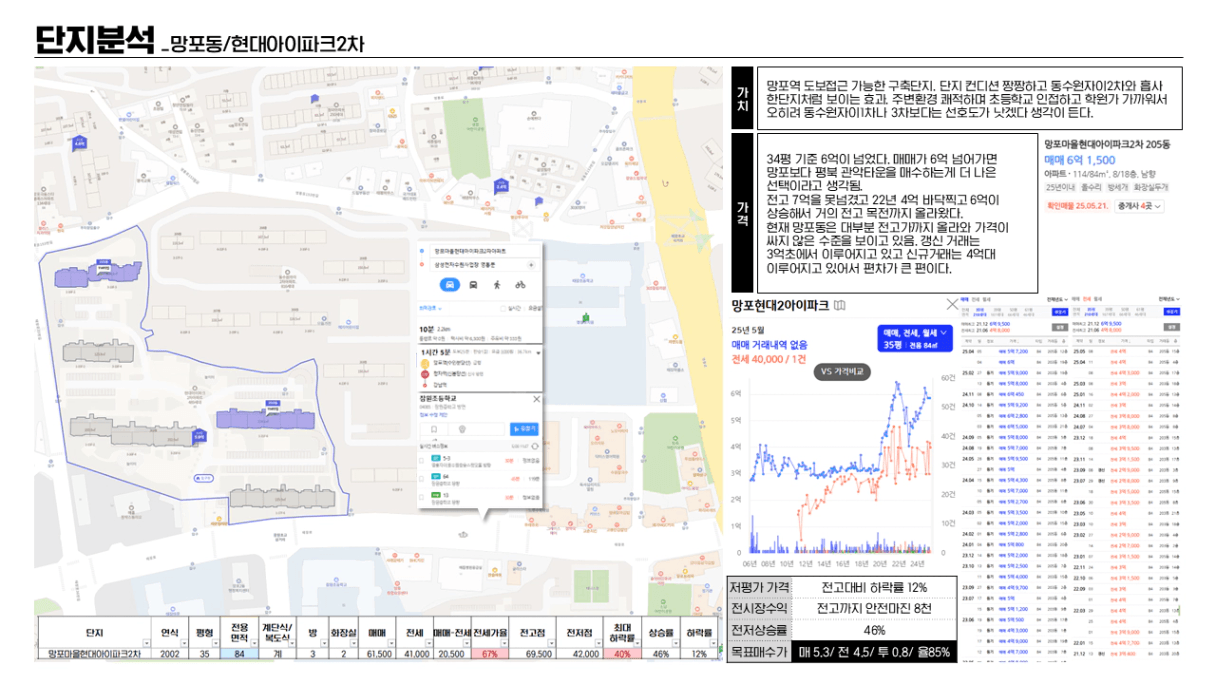Tick checkbox beside bus 5-3
This screenshot has width=1216, height=684.
click(421, 461)
